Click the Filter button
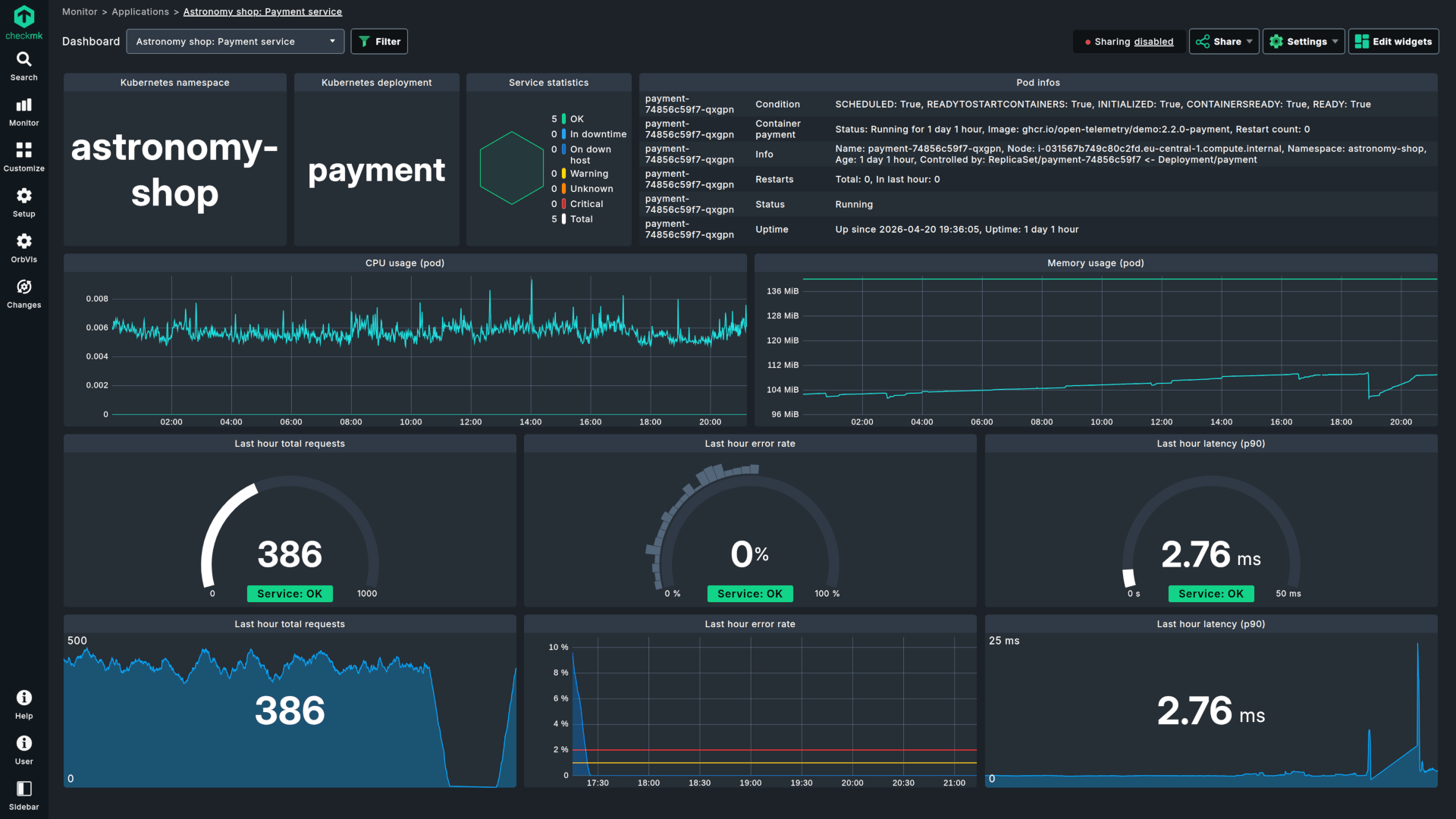1456x819 pixels. 379,42
